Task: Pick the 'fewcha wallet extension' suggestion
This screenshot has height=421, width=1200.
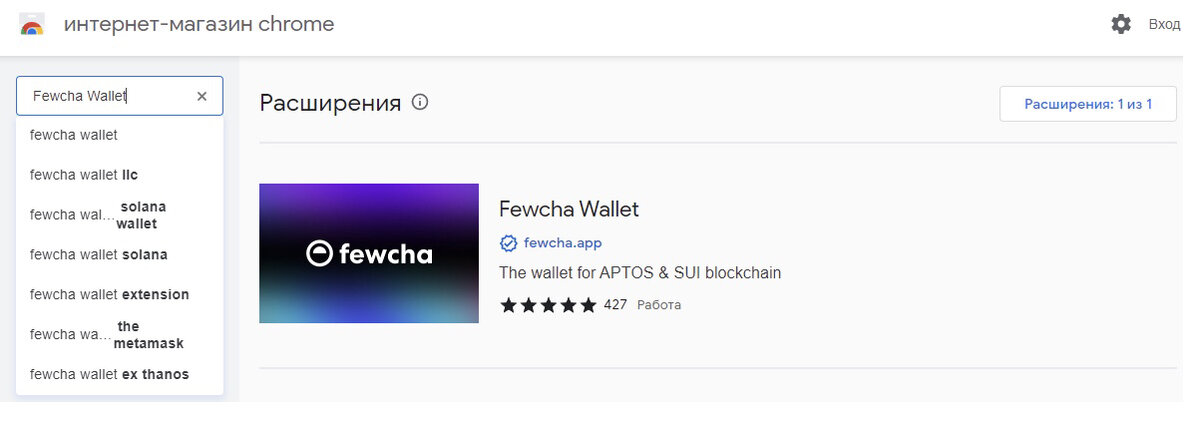Action: (110, 295)
